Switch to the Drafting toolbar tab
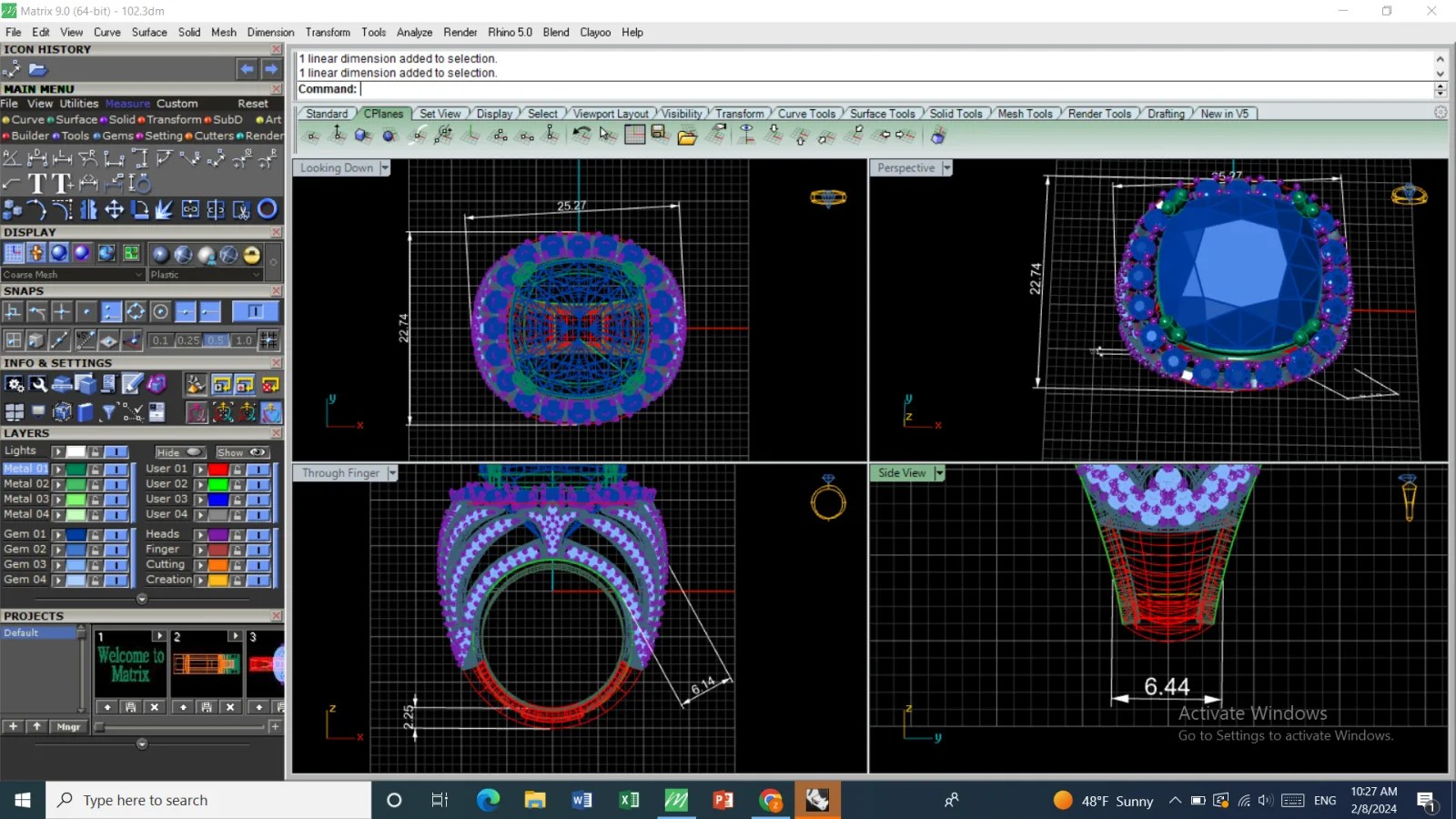This screenshot has width=1456, height=819. 1166,114
